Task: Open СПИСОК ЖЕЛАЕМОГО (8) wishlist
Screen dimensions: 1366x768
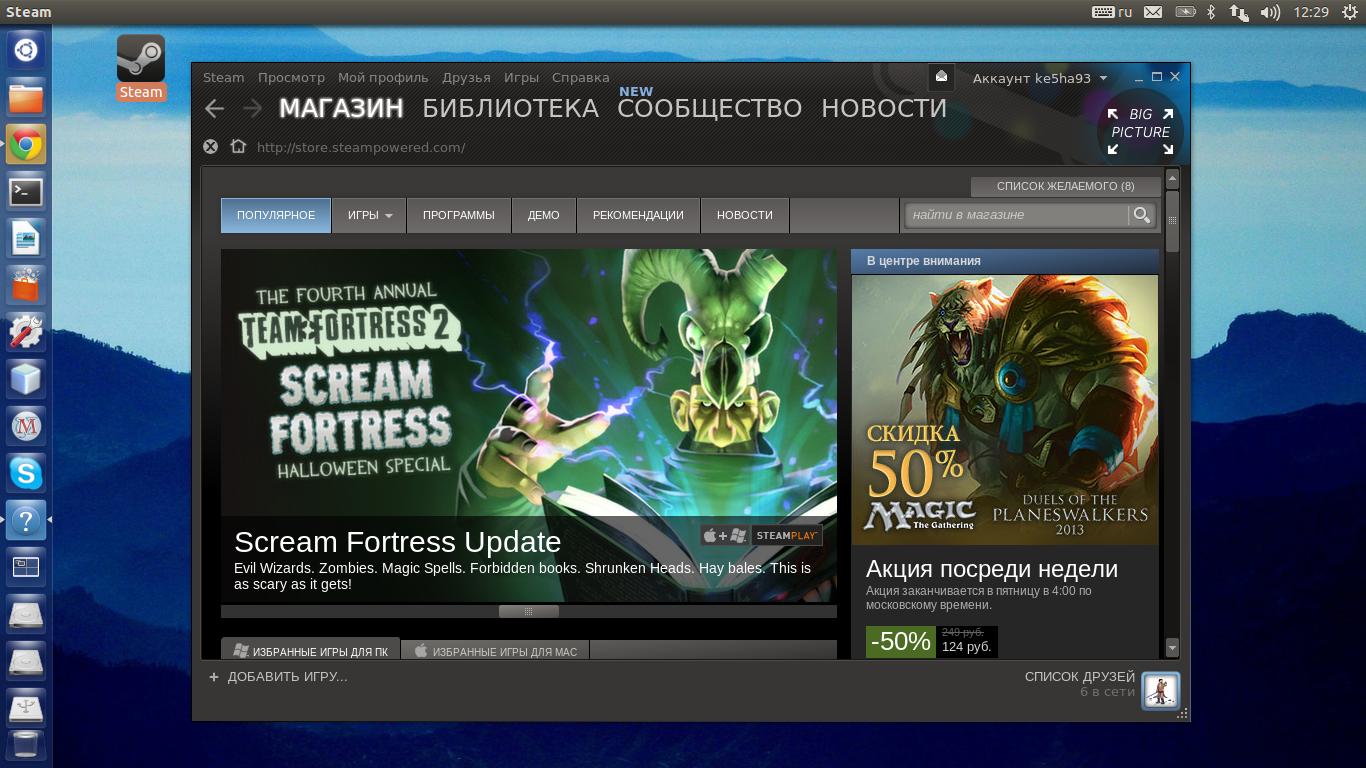Action: pyautogui.click(x=1066, y=186)
